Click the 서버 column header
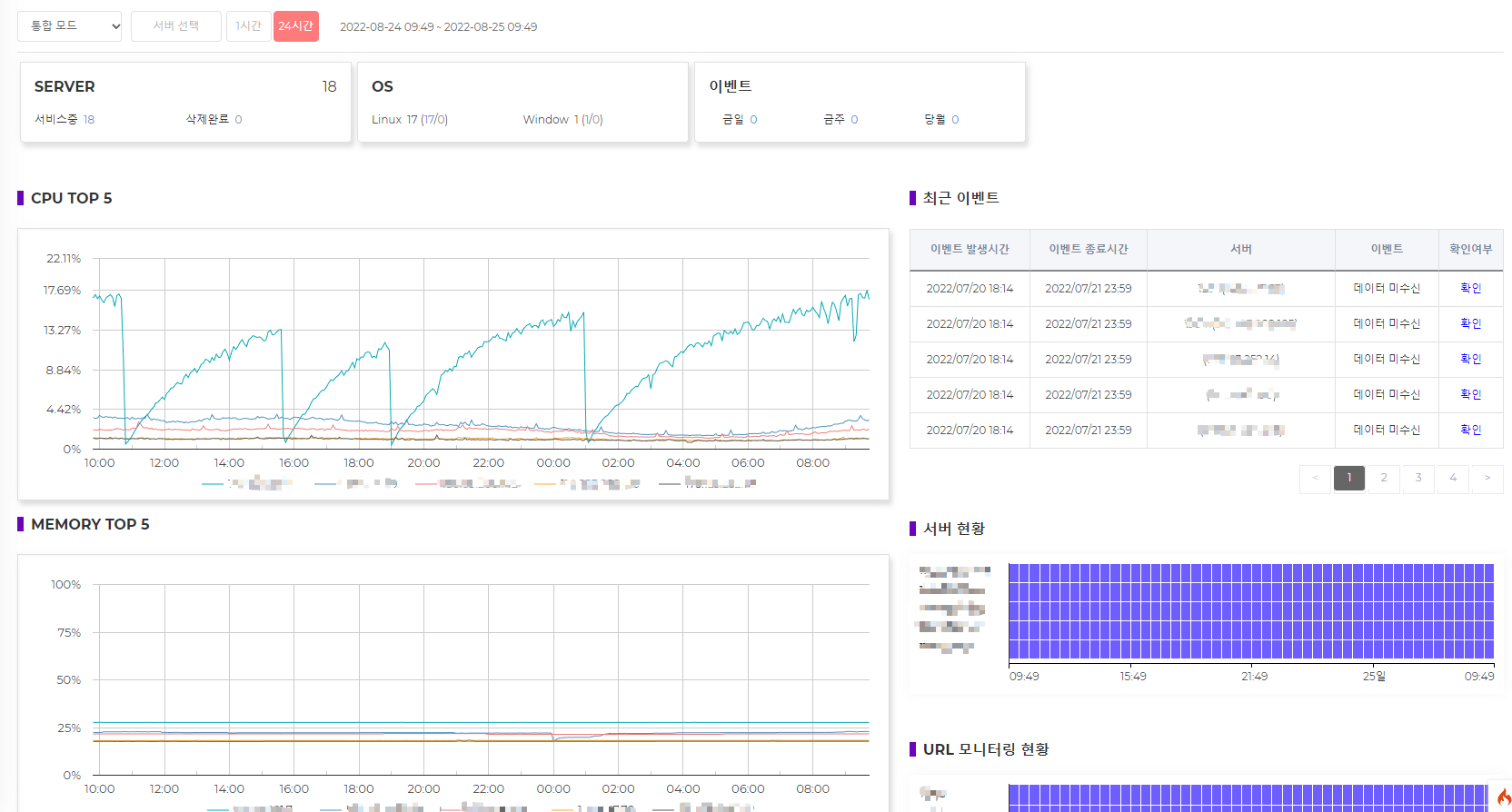The height and width of the screenshot is (812, 1512). coord(1241,249)
